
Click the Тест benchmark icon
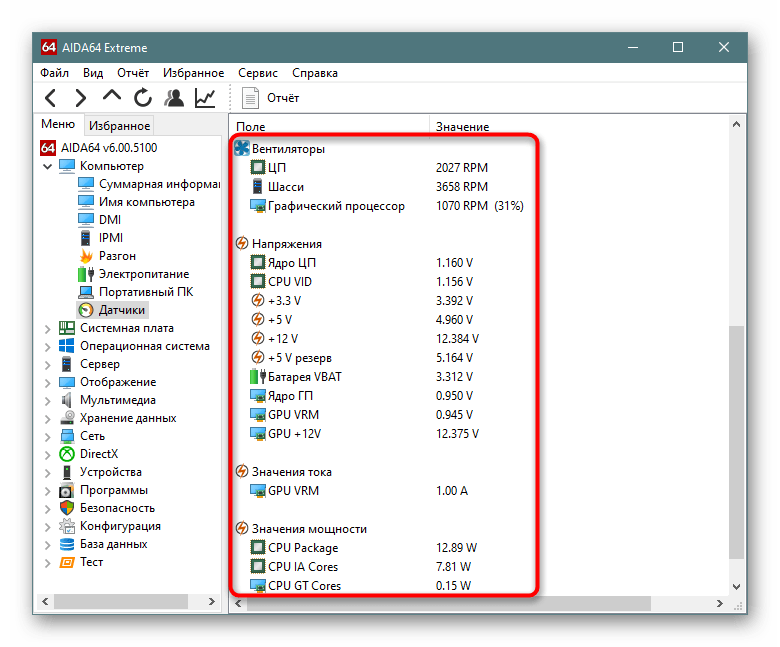point(67,562)
